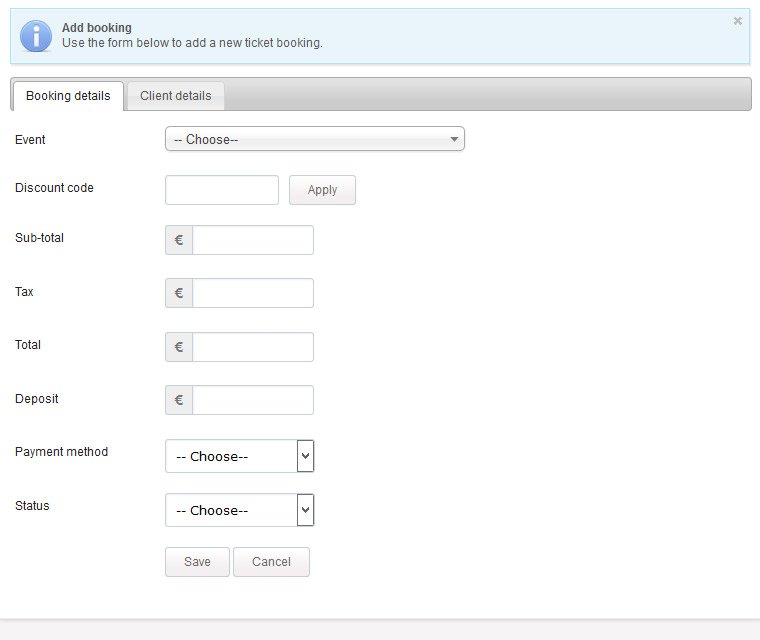This screenshot has width=760, height=640.
Task: Save the new booking
Action: pyautogui.click(x=197, y=562)
